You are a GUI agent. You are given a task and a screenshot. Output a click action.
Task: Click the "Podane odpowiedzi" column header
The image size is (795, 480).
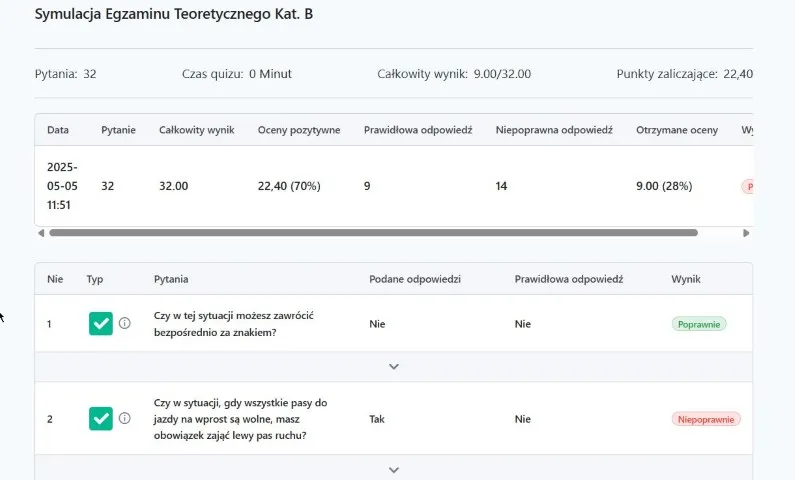[414, 279]
